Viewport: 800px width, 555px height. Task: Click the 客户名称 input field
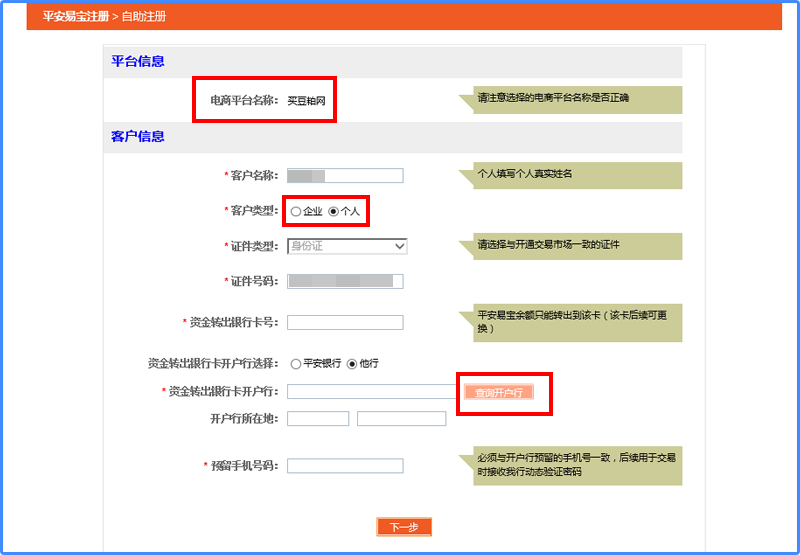(344, 176)
